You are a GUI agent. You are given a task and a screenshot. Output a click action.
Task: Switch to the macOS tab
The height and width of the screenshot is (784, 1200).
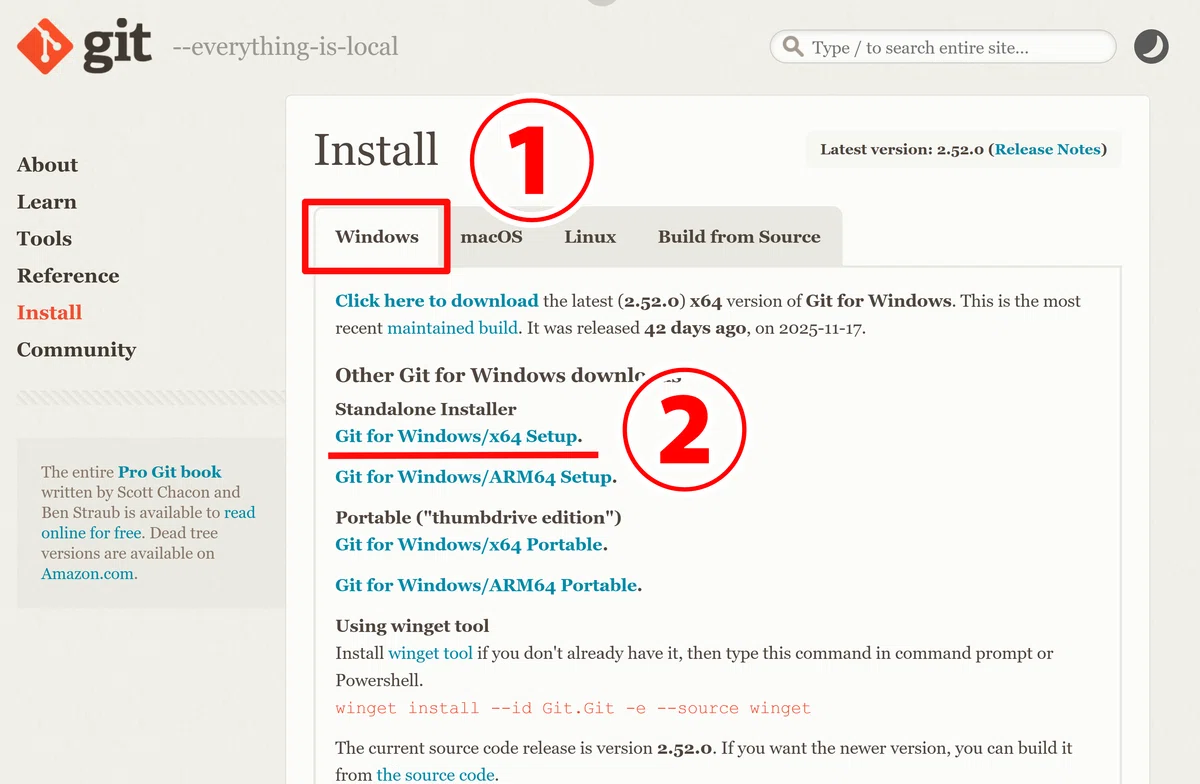(491, 237)
